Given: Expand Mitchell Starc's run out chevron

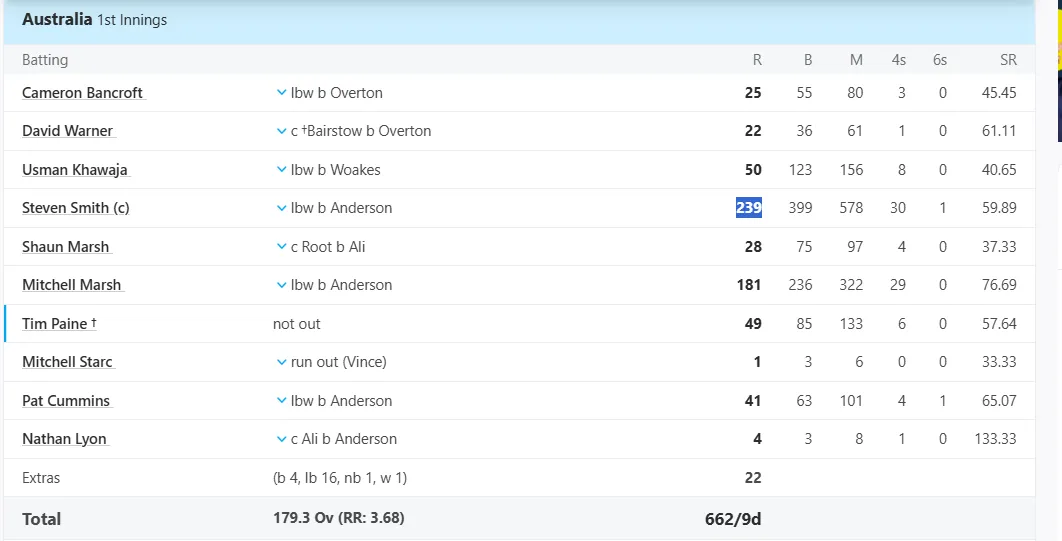Looking at the screenshot, I should click(281, 362).
